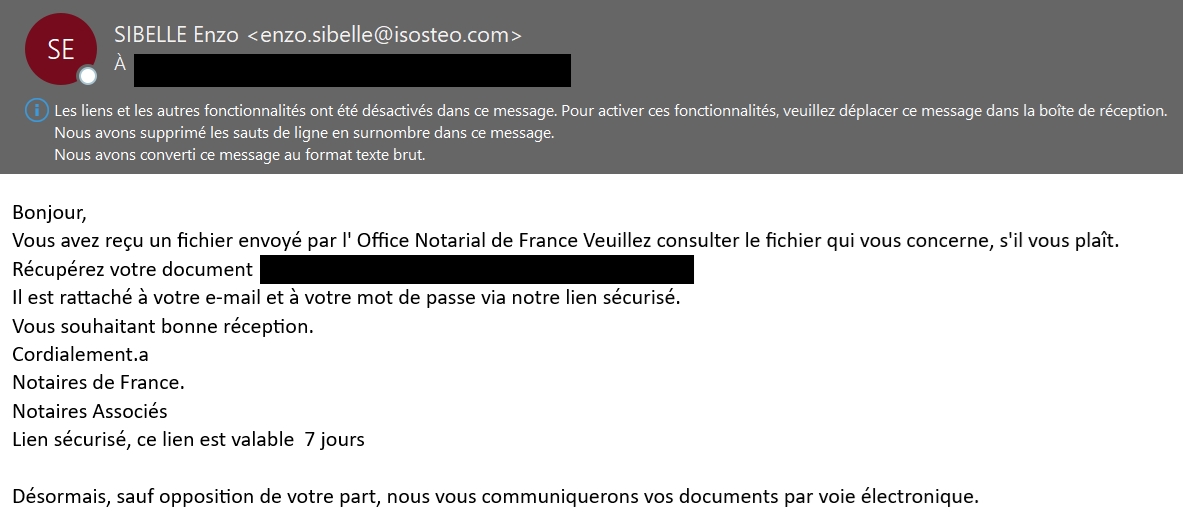Click the presence status dot on avatar
This screenshot has width=1183, height=521.
pos(88,76)
